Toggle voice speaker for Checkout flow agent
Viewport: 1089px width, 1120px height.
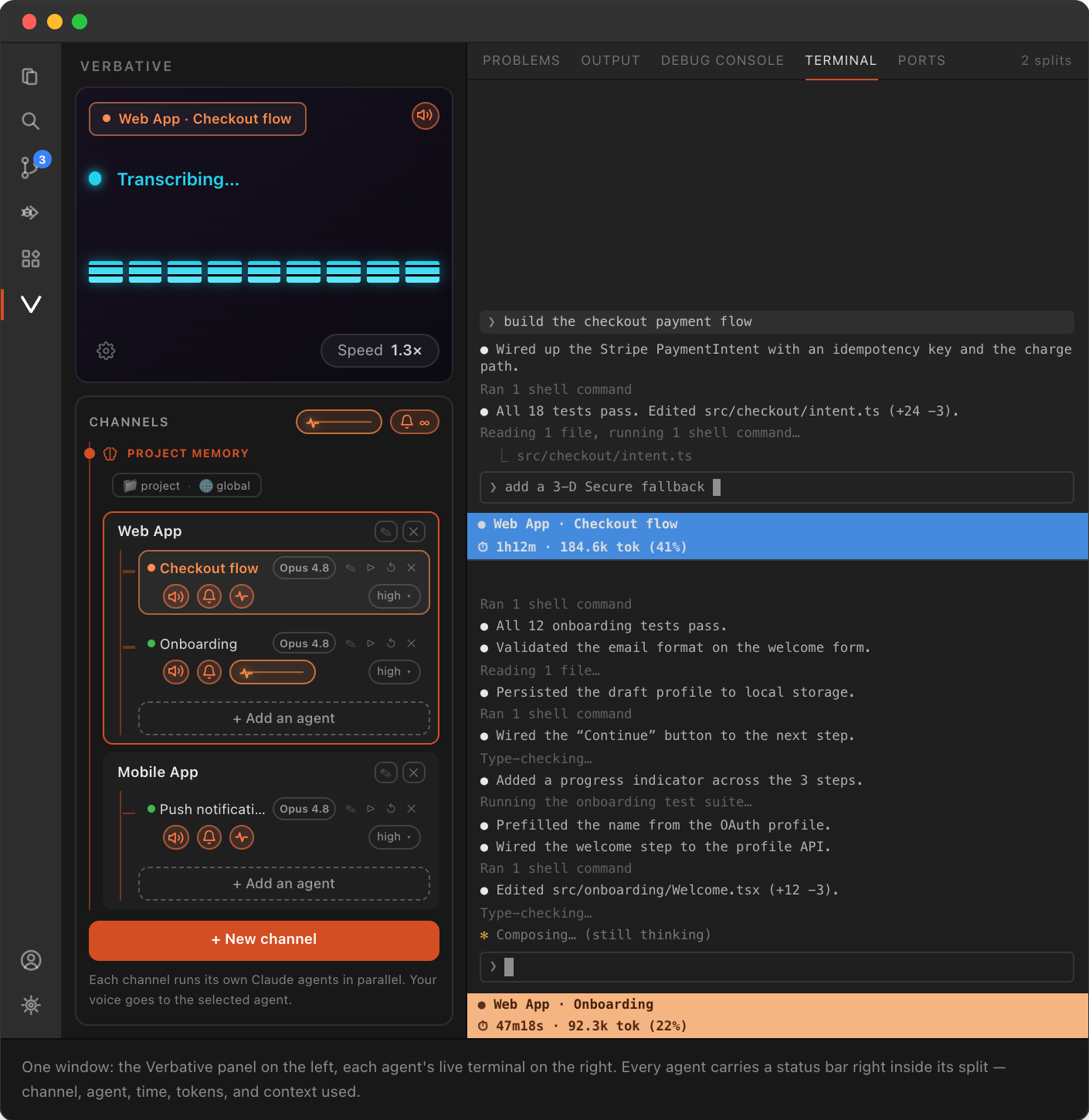pyautogui.click(x=176, y=596)
